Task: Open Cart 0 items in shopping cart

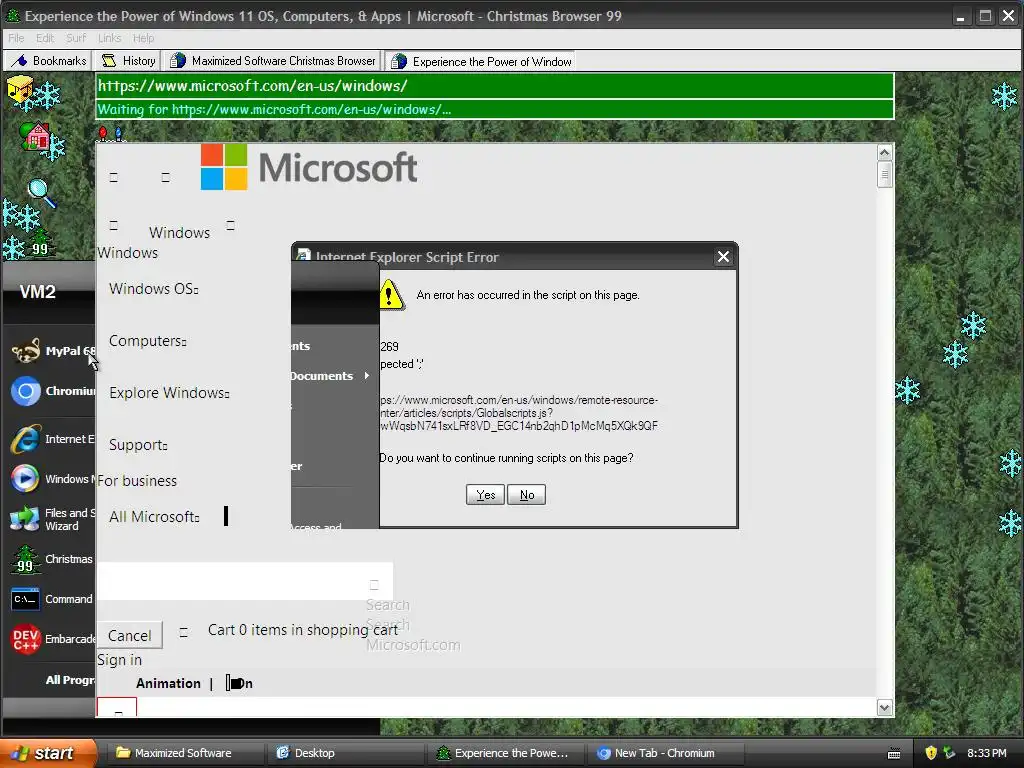Action: (302, 630)
